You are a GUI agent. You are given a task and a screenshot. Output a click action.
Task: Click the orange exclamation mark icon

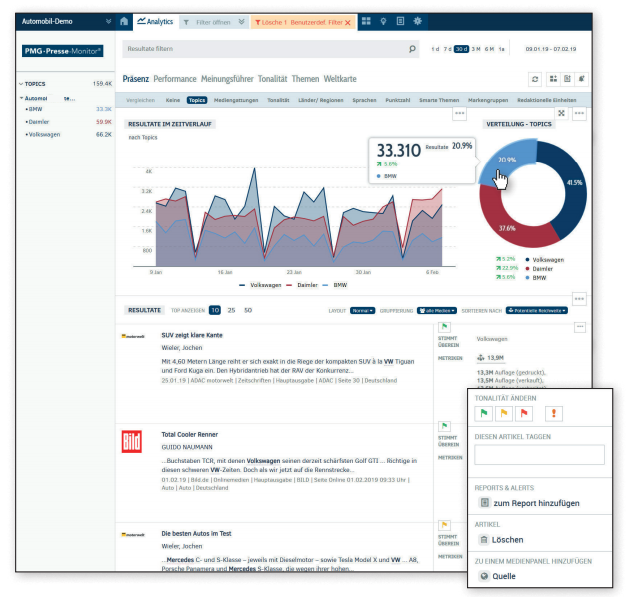pos(554,413)
